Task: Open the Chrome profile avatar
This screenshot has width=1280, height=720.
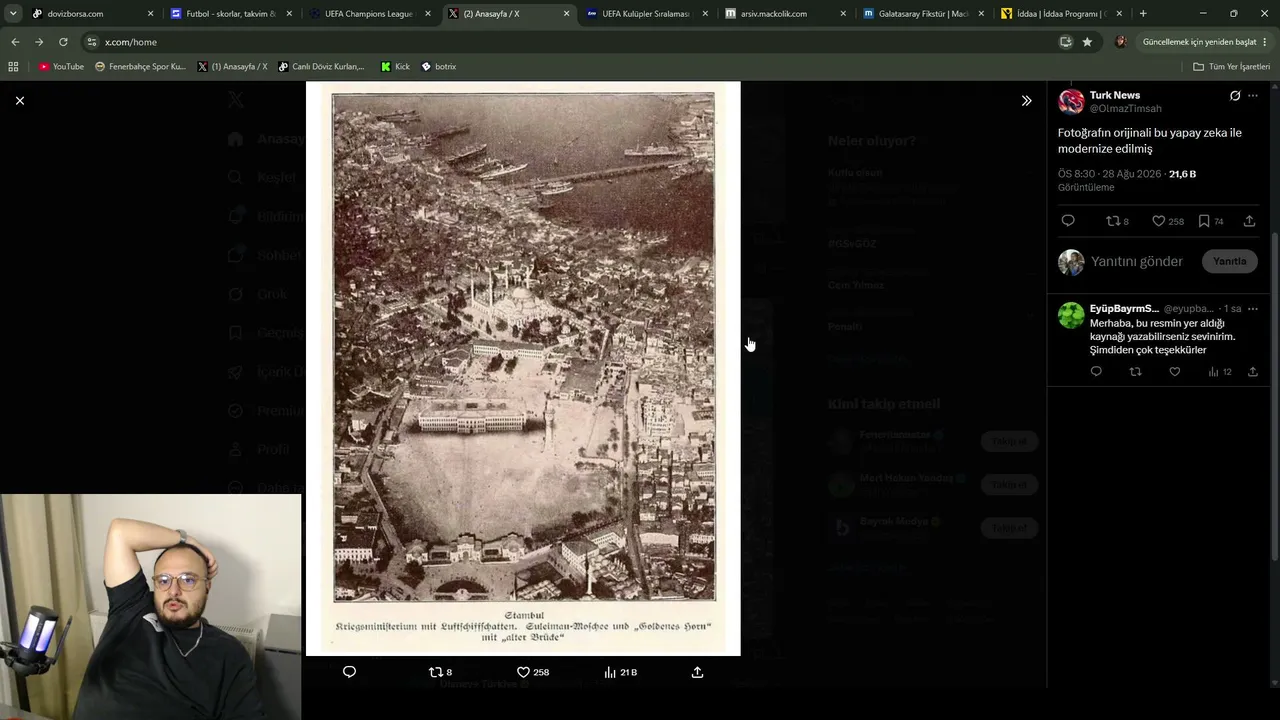Action: coord(1121,42)
